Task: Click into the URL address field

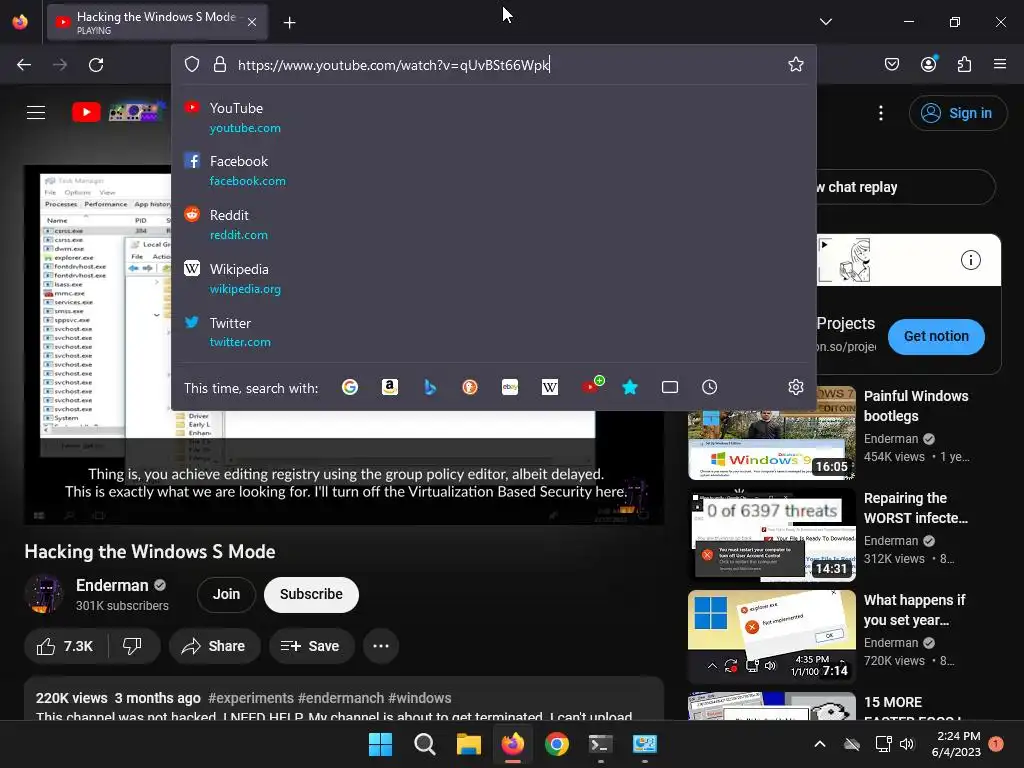Action: pyautogui.click(x=494, y=65)
